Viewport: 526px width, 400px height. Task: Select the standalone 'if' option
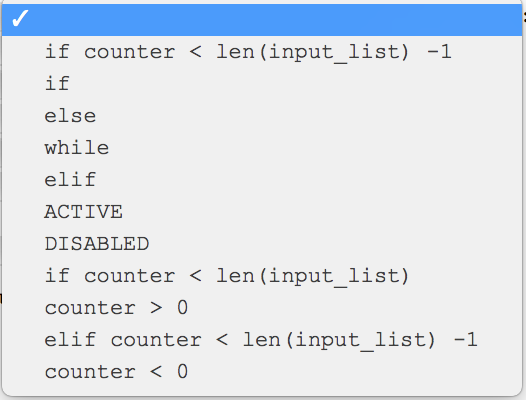pos(262,84)
